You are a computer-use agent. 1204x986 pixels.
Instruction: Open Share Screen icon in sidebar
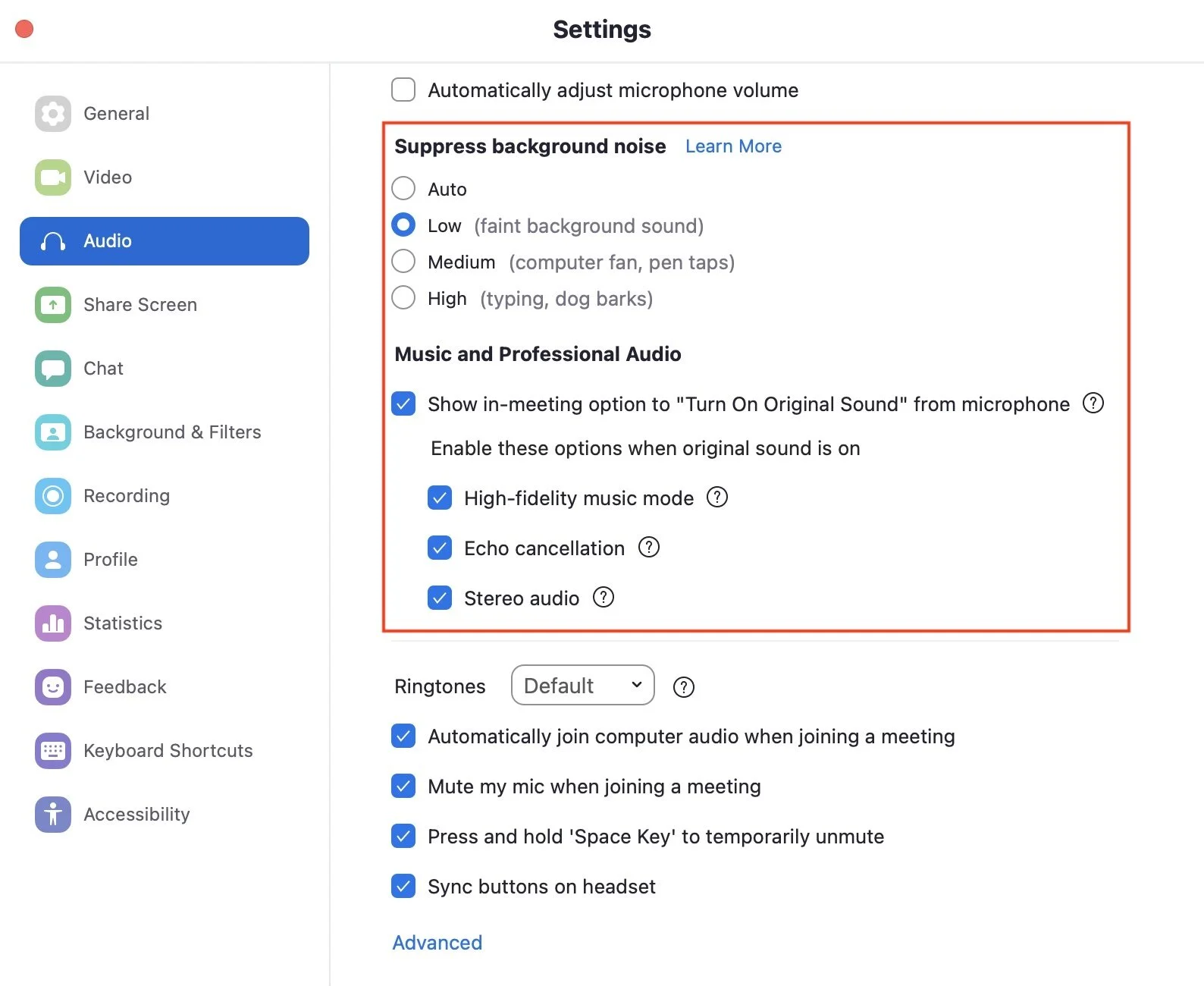click(53, 305)
